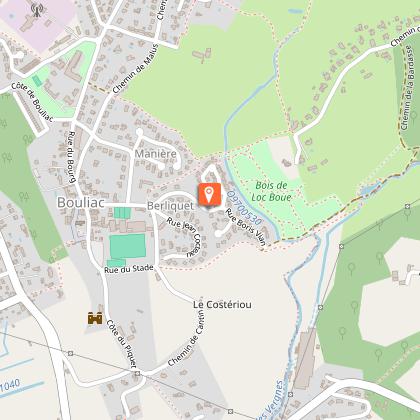
Task: Click the pylon square at Côte du Piquet junction
Action: pos(137,374)
